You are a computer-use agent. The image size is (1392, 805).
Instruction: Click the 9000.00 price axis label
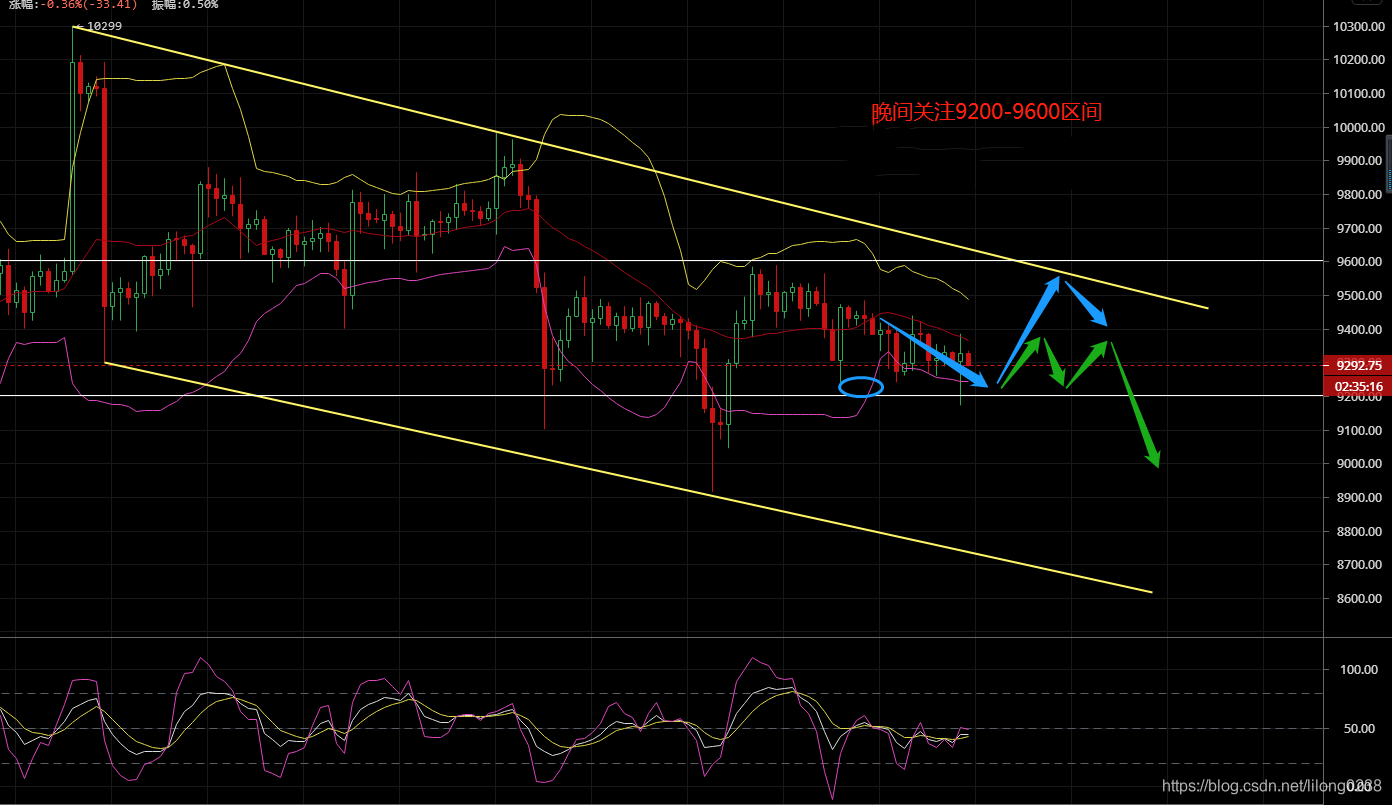coord(1358,464)
